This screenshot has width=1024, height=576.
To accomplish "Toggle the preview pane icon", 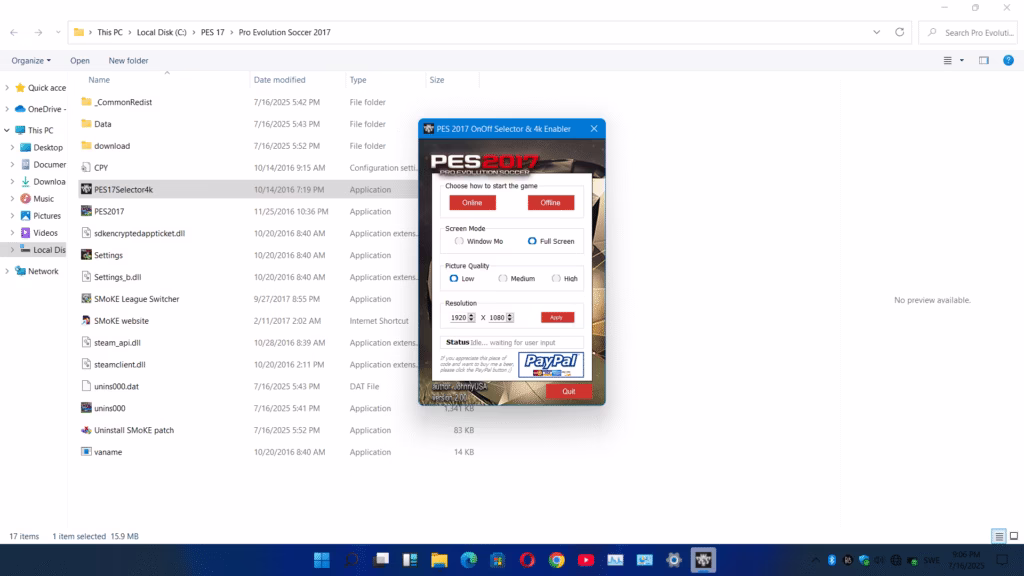I will tap(984, 60).
